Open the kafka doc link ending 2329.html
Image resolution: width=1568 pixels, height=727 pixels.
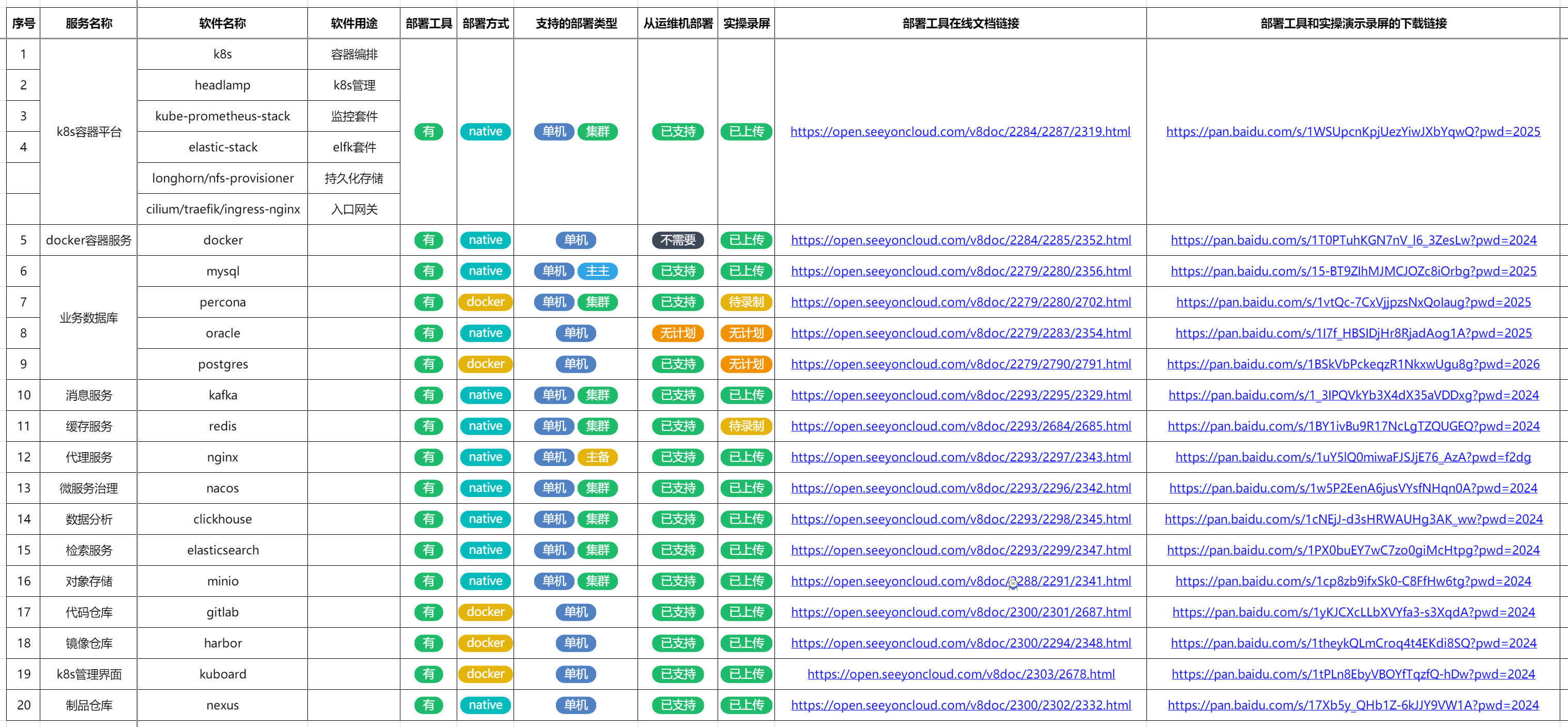[960, 395]
